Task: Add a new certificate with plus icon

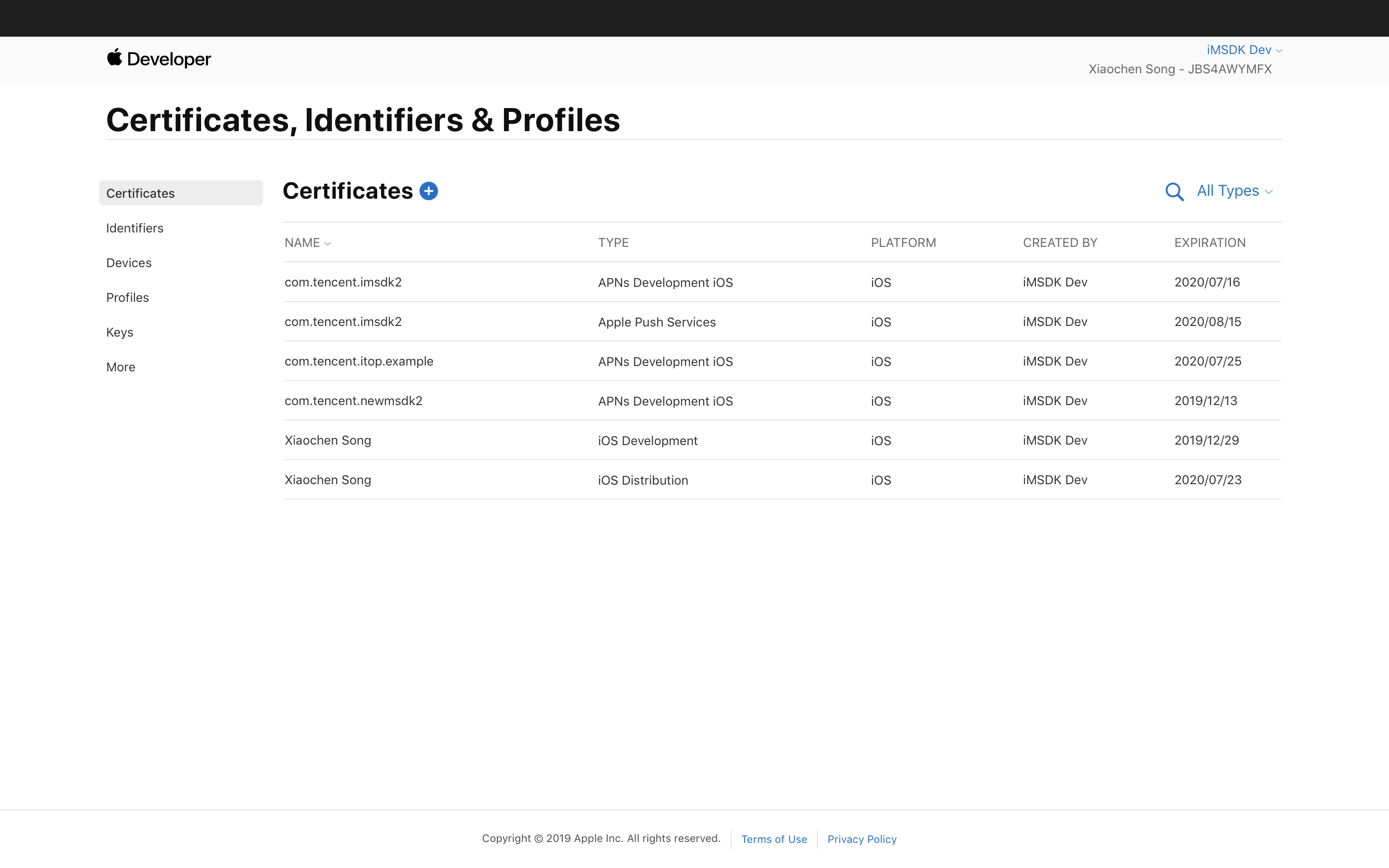Action: tap(429, 191)
